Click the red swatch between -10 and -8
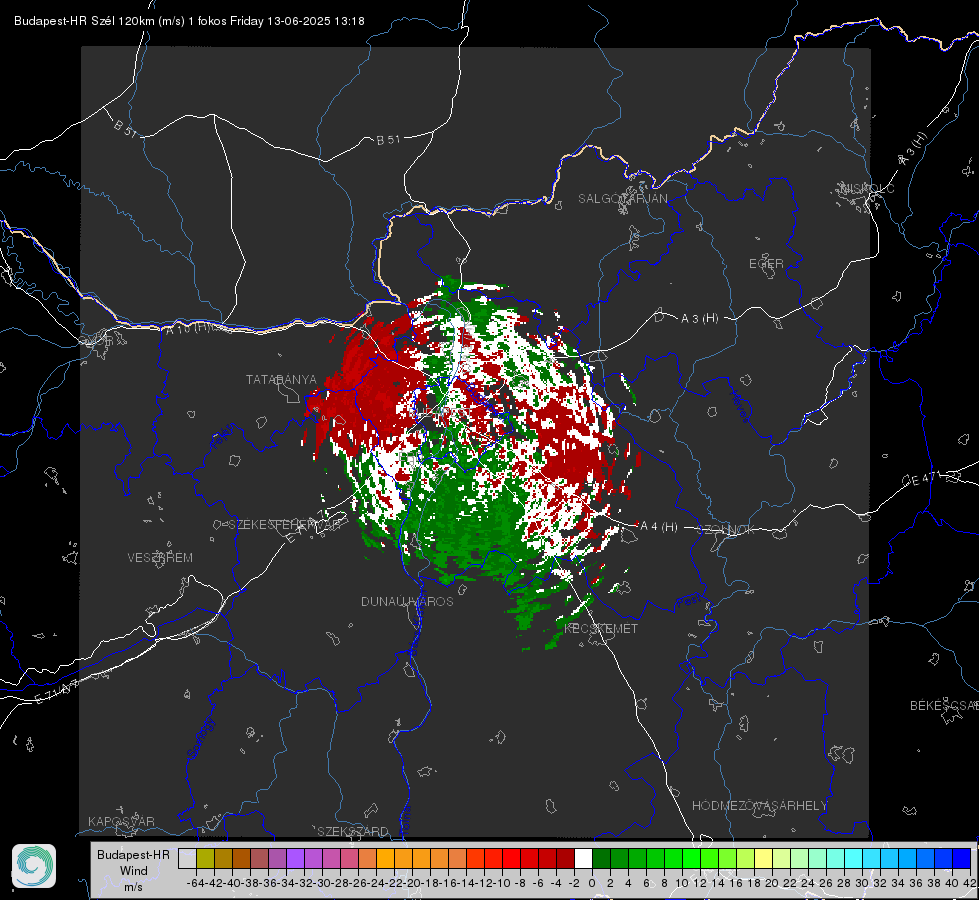The image size is (979, 900). coord(511,858)
